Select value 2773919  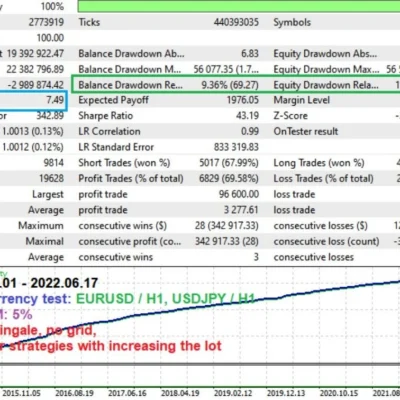coord(46,22)
